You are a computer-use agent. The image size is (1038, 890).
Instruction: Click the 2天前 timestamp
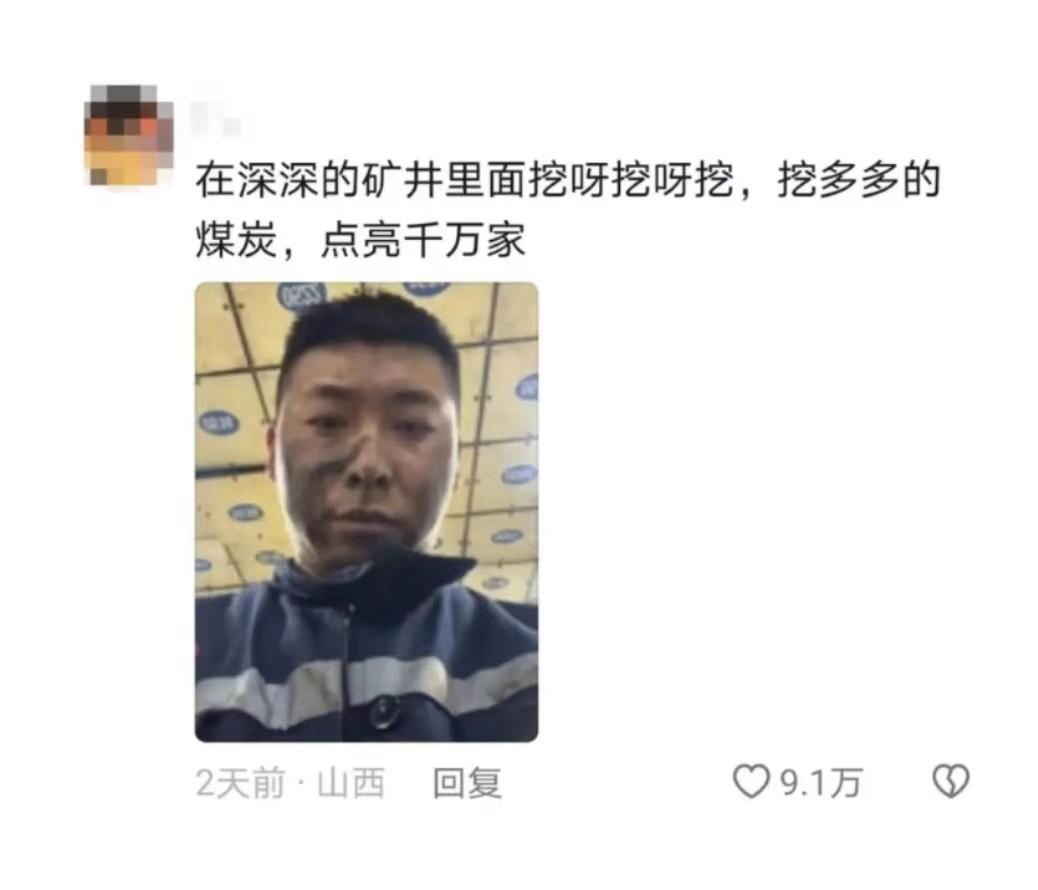pyautogui.click(x=240, y=783)
